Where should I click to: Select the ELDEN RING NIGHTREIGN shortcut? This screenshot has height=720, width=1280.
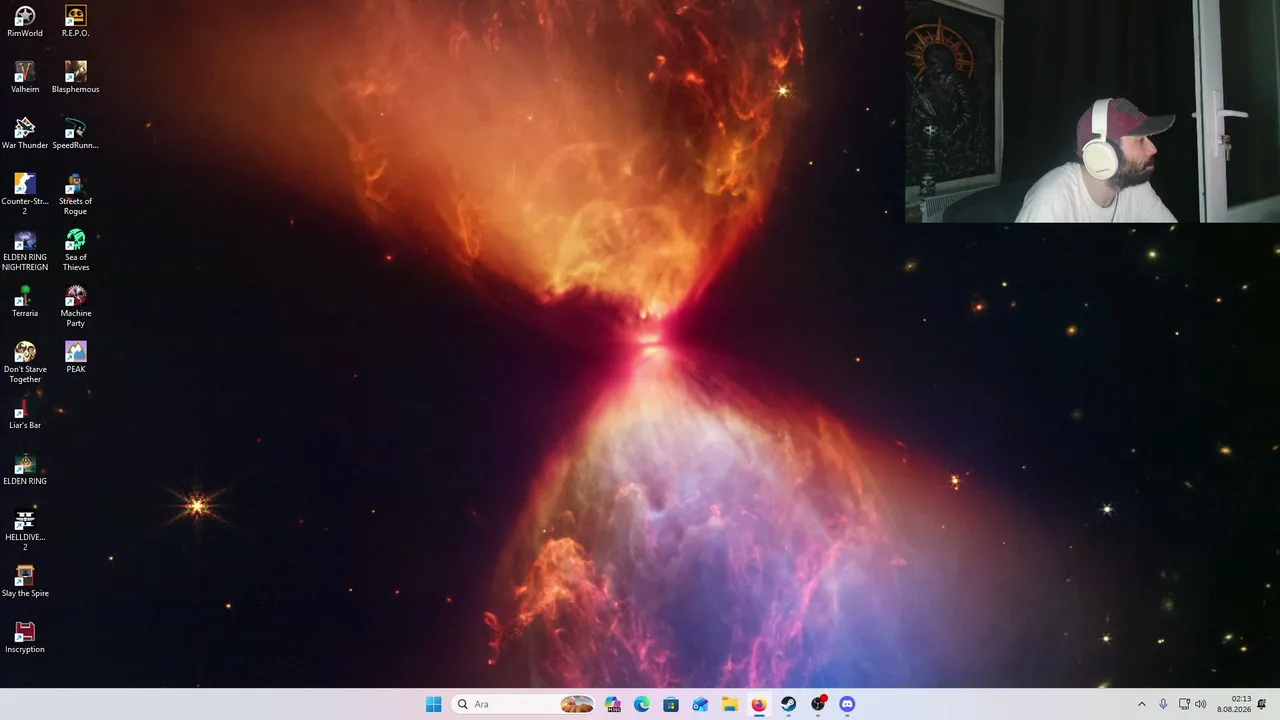click(25, 250)
